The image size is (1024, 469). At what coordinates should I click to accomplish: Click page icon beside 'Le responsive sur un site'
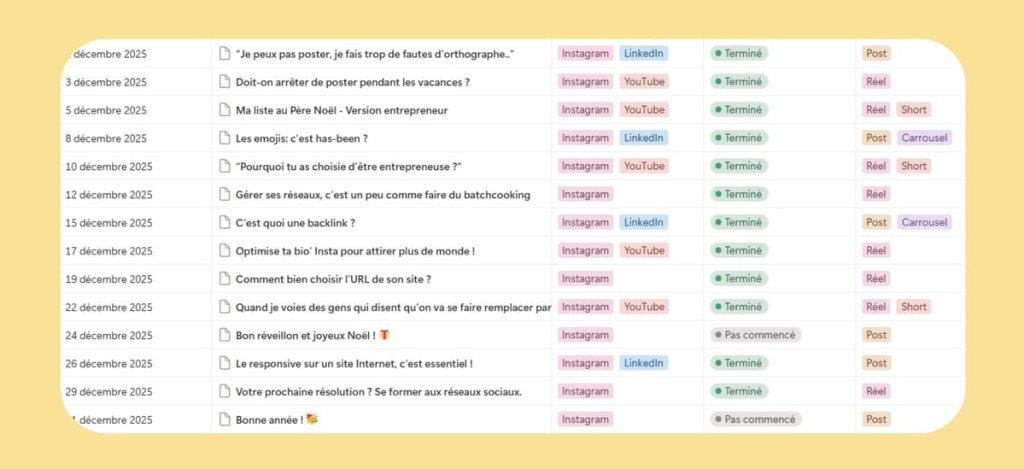(224, 363)
